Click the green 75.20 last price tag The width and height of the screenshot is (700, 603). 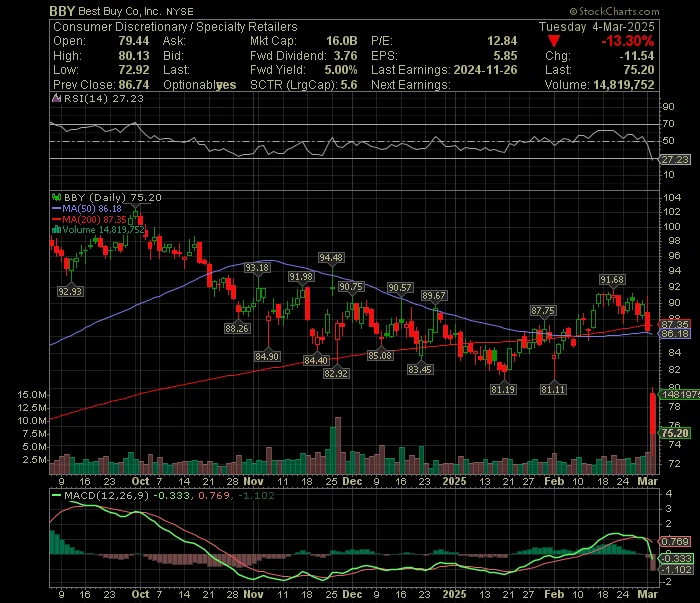click(x=675, y=433)
